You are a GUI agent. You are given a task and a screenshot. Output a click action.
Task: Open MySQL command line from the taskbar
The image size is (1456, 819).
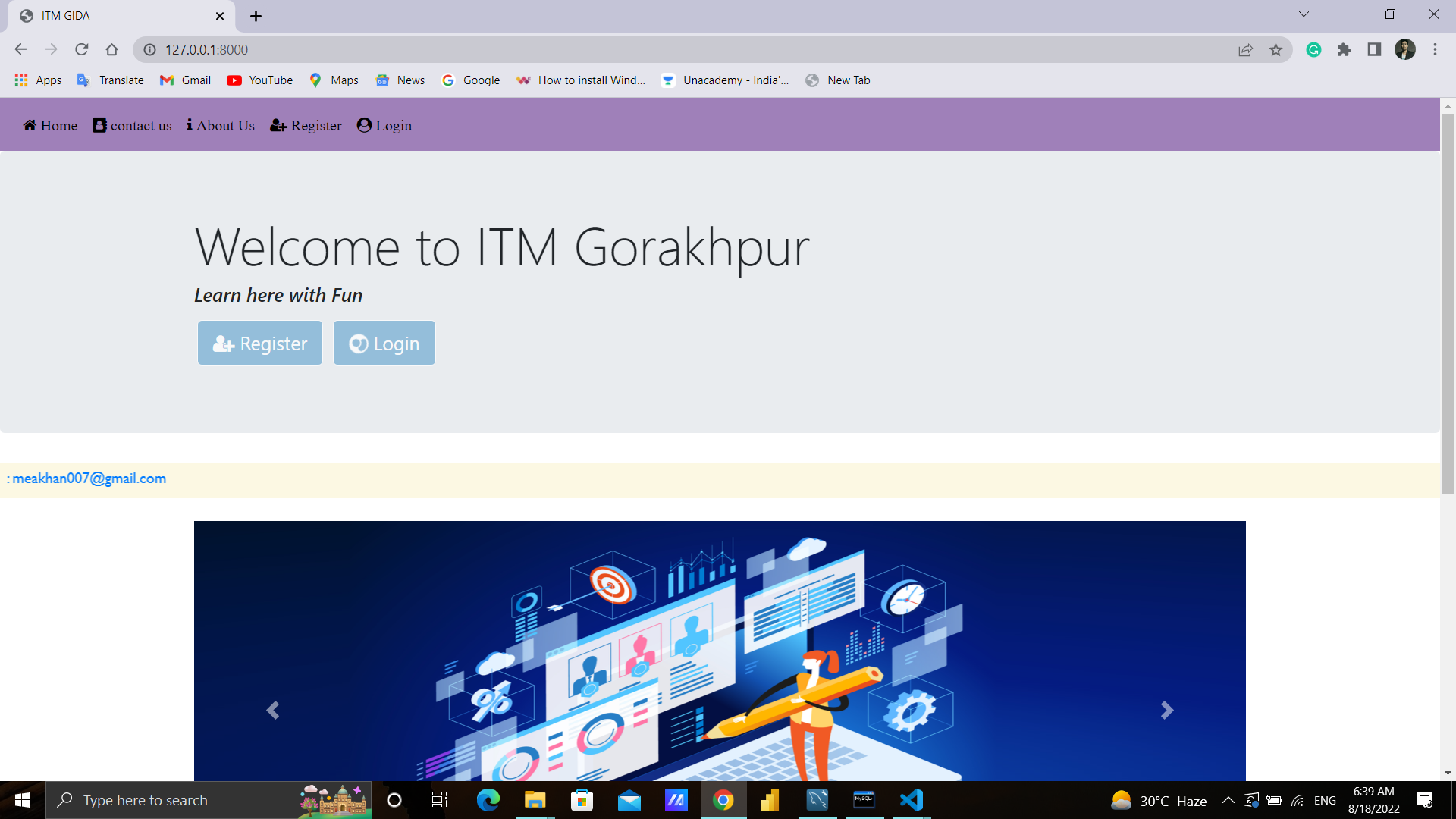[864, 800]
